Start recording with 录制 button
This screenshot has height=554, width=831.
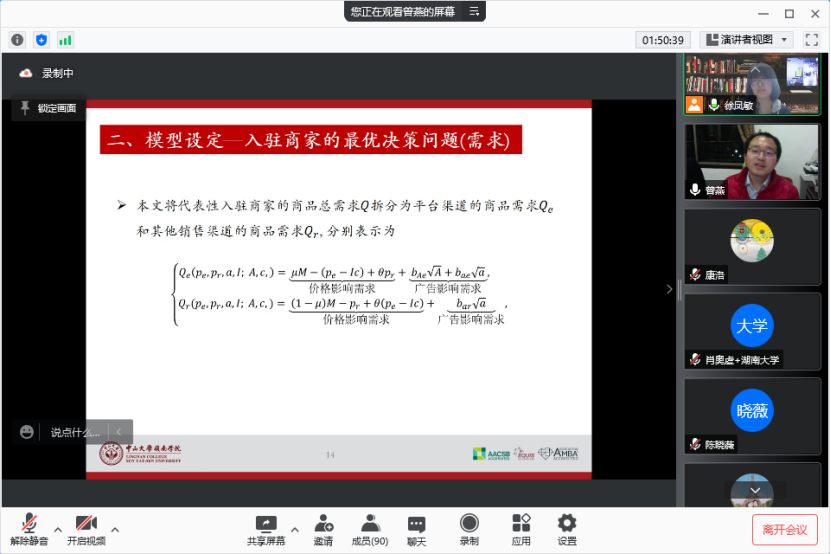click(469, 530)
